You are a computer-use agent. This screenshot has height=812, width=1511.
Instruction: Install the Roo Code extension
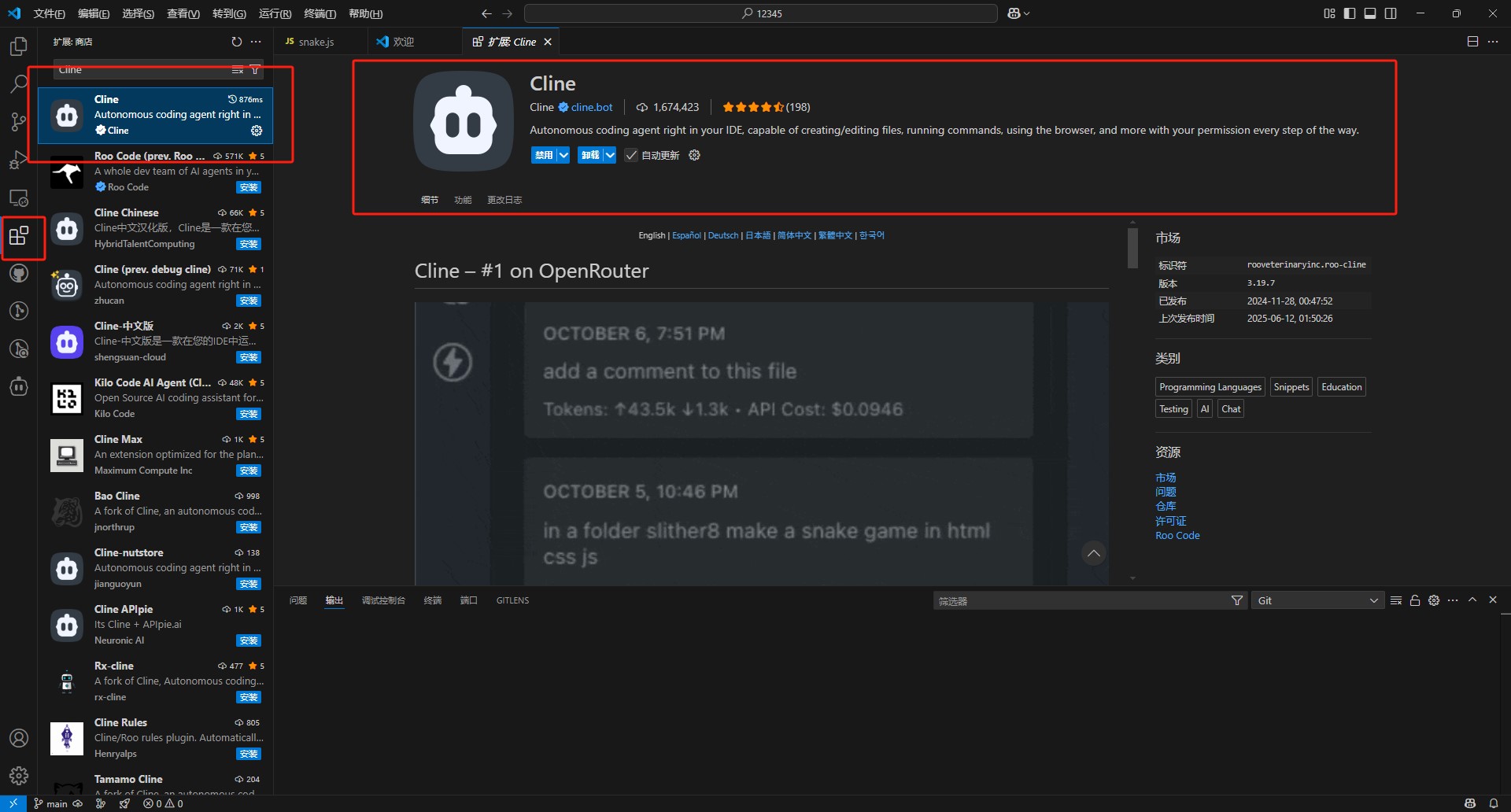click(249, 187)
